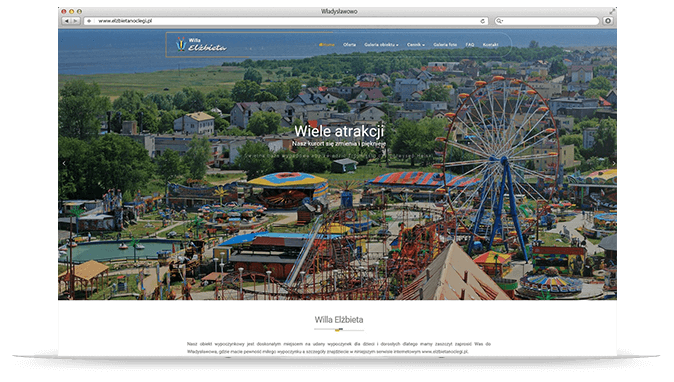The image size is (674, 382).
Task: Click the add bookmark plus icon
Action: (89, 21)
